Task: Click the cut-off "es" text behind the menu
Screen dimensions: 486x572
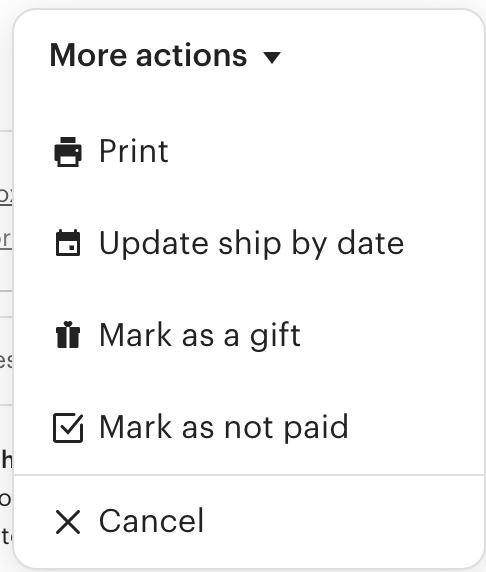Action: pyautogui.click(x=6, y=360)
